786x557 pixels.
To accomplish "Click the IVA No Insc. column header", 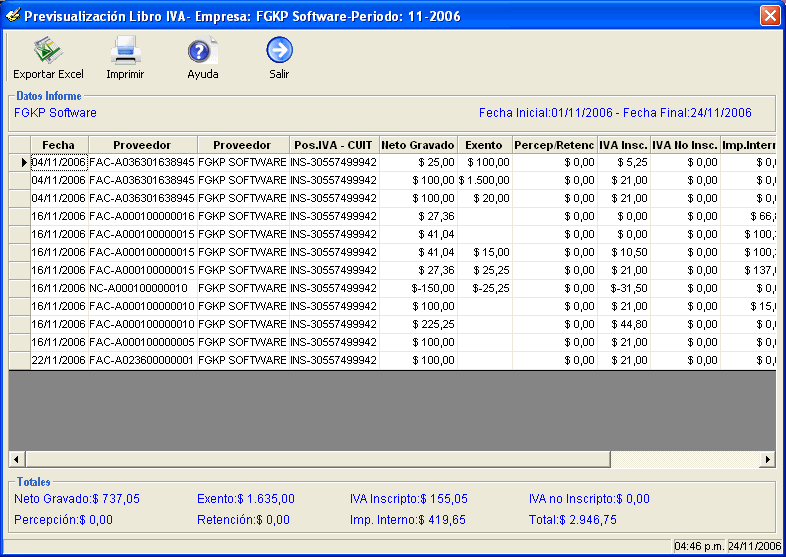I will click(685, 145).
